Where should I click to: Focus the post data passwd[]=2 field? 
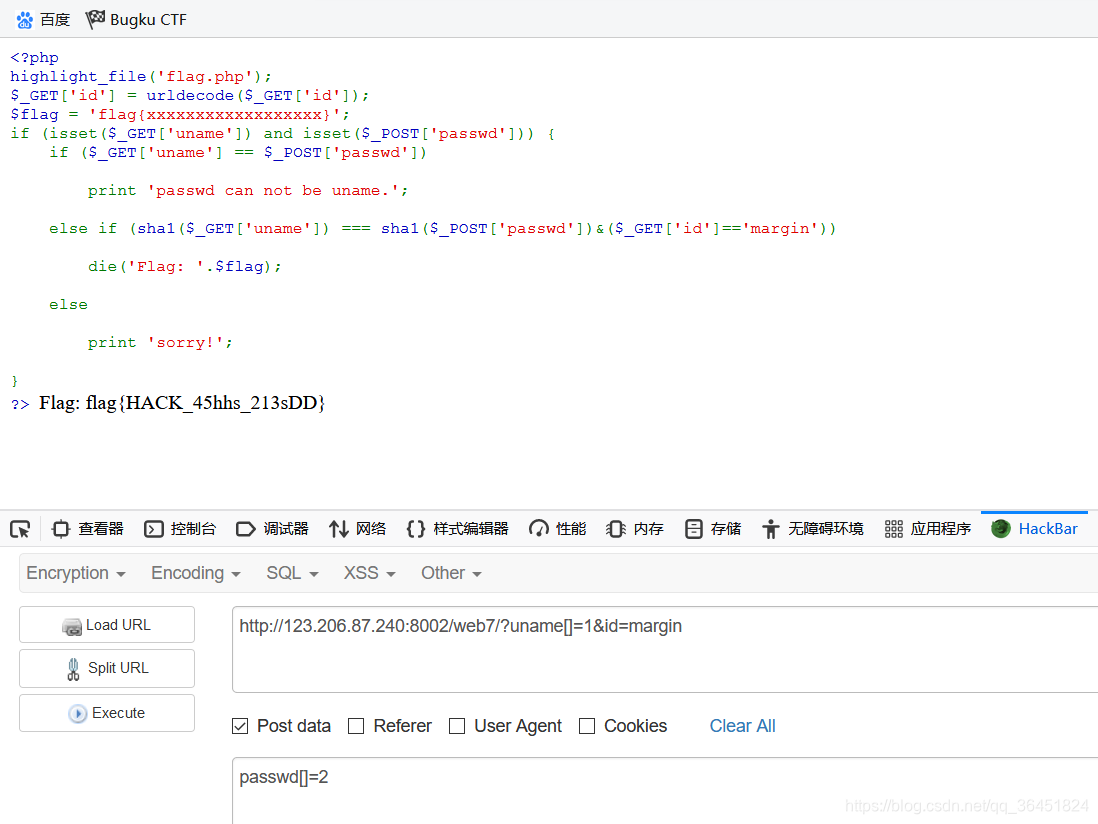(x=665, y=791)
